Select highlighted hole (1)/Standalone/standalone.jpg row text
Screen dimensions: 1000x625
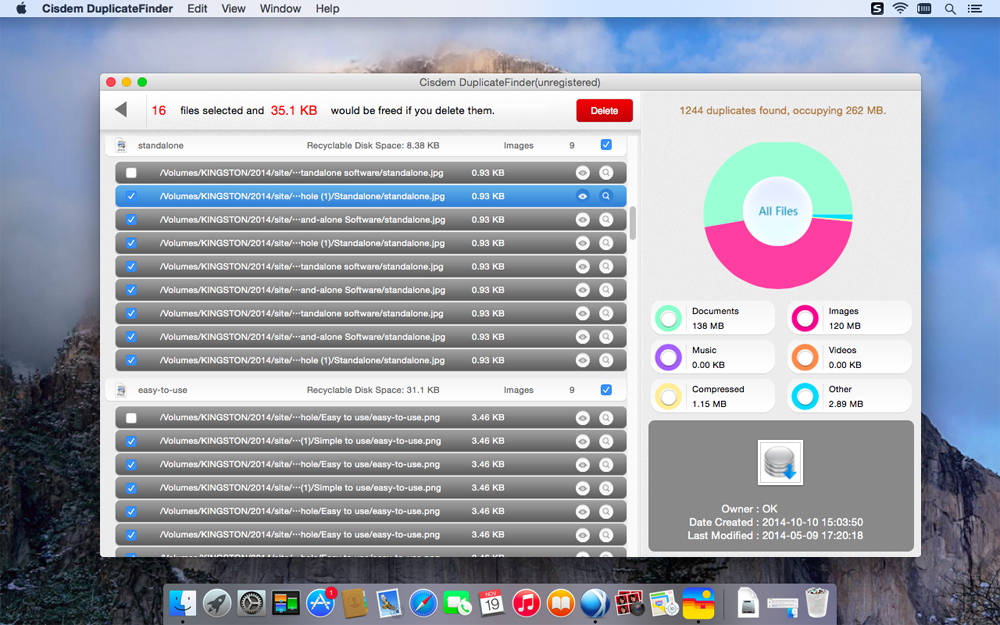pos(302,196)
